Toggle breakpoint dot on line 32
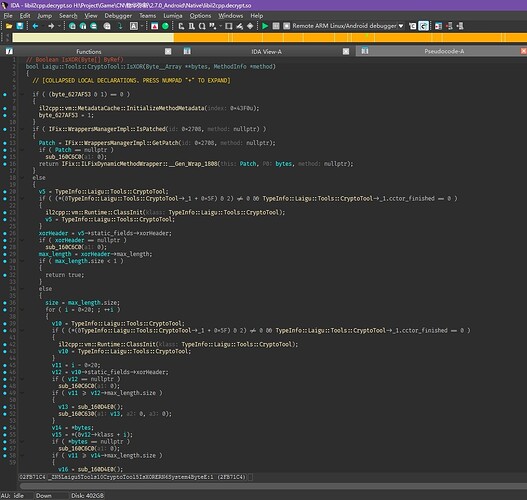 click(5, 275)
